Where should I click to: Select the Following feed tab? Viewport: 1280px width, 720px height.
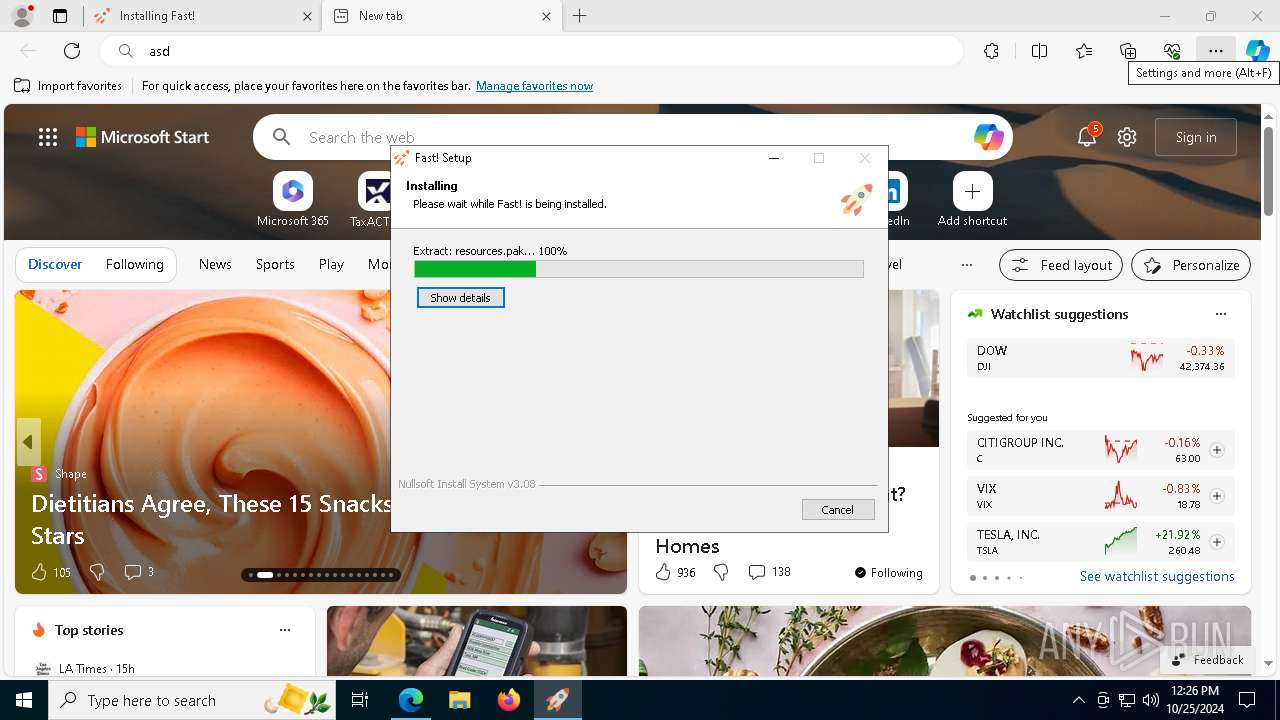tap(134, 265)
